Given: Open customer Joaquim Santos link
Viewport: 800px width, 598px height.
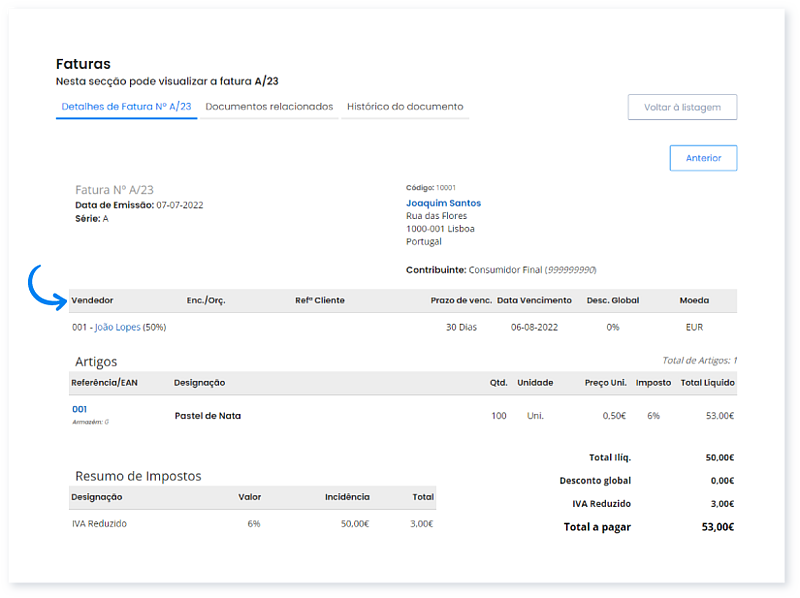Looking at the screenshot, I should point(443,203).
